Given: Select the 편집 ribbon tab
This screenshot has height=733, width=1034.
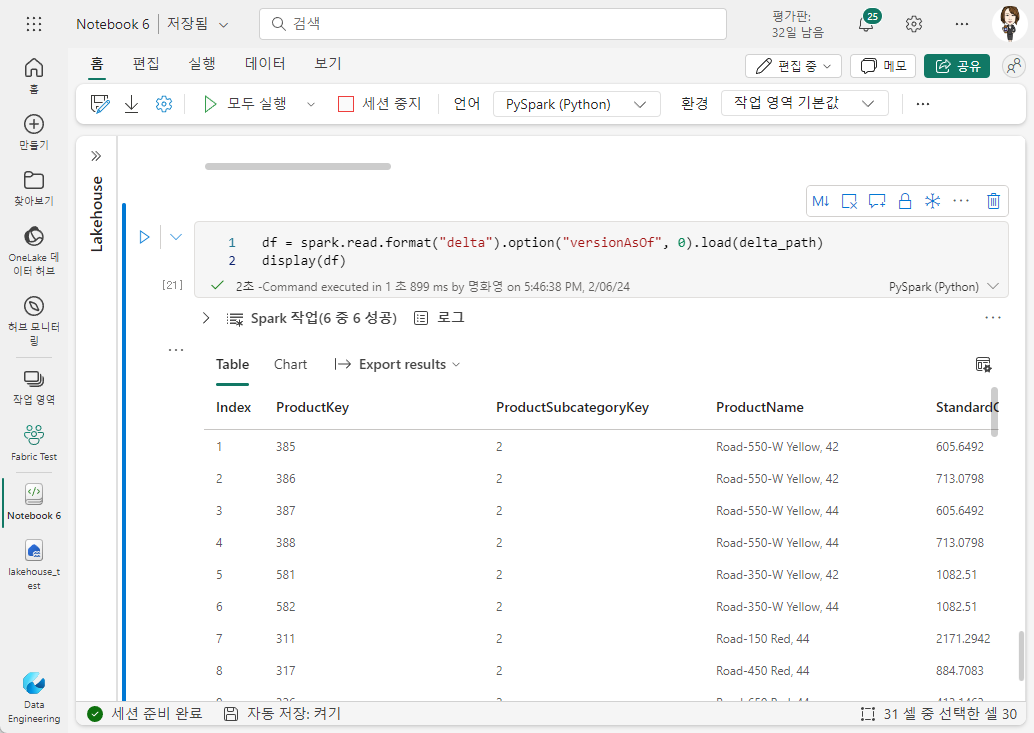Looking at the screenshot, I should click(146, 64).
